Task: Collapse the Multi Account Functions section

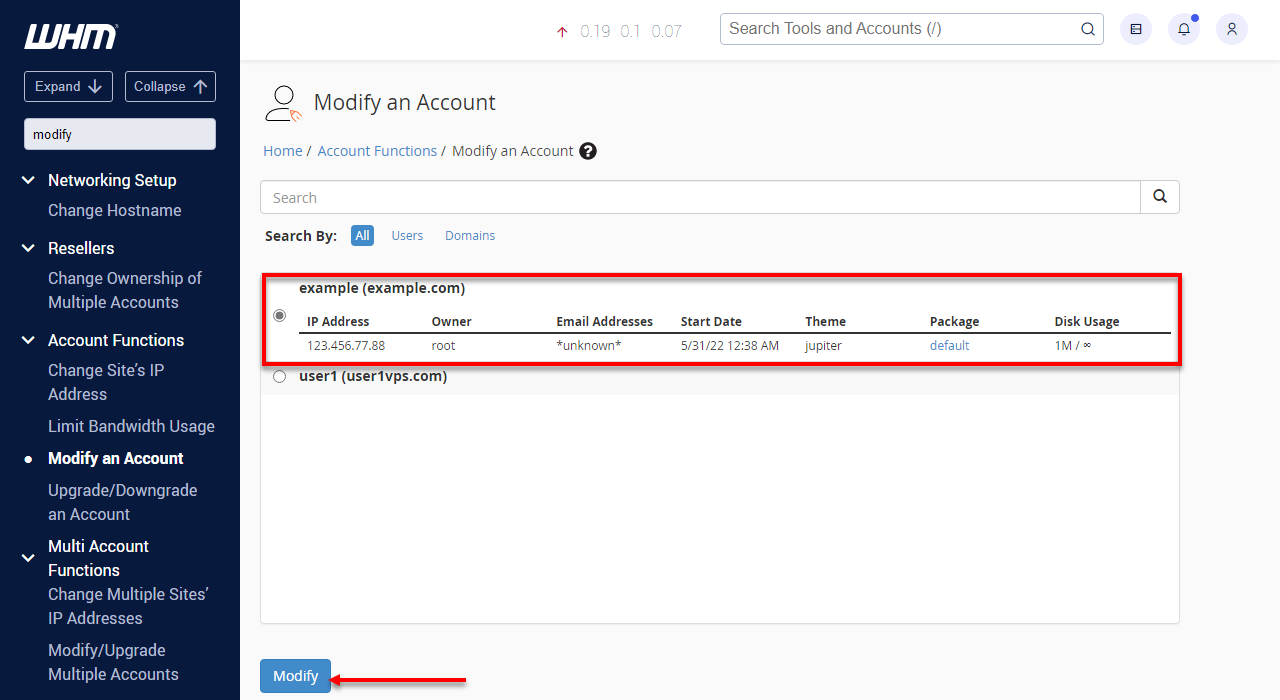Action: 27,558
